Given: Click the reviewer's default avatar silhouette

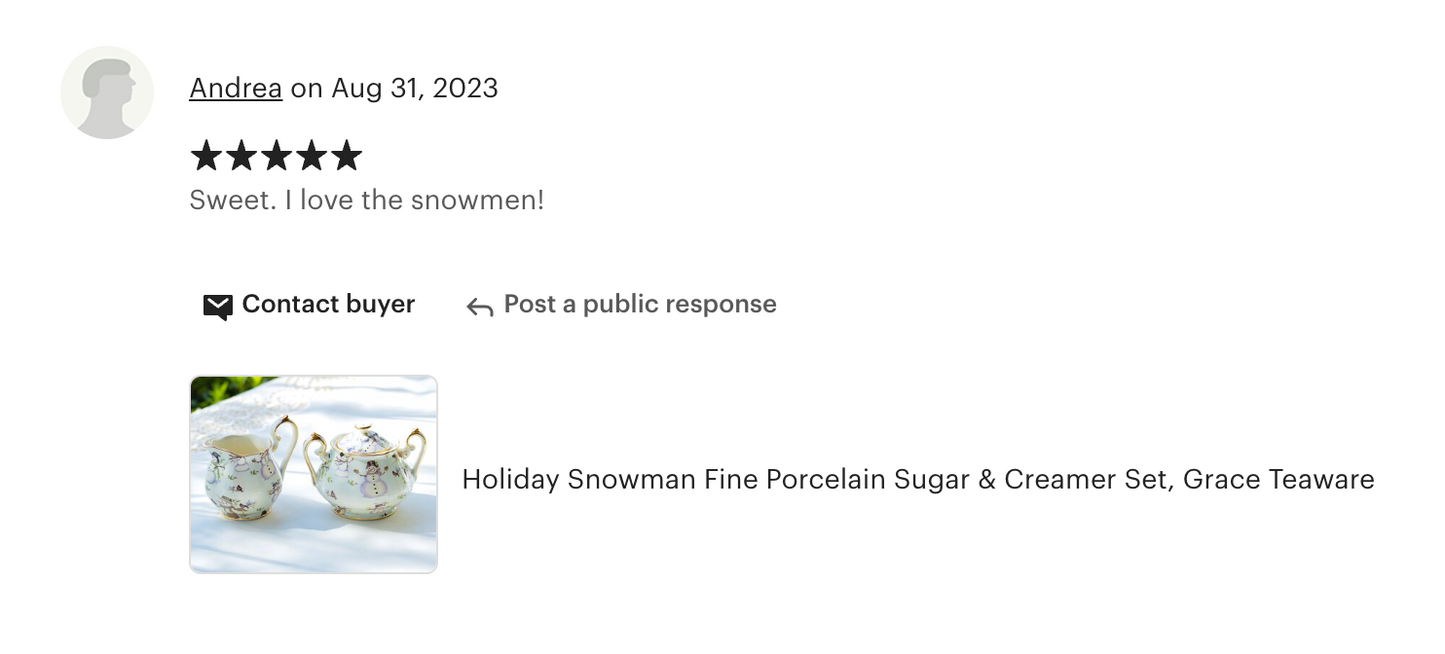Looking at the screenshot, I should click(x=107, y=92).
